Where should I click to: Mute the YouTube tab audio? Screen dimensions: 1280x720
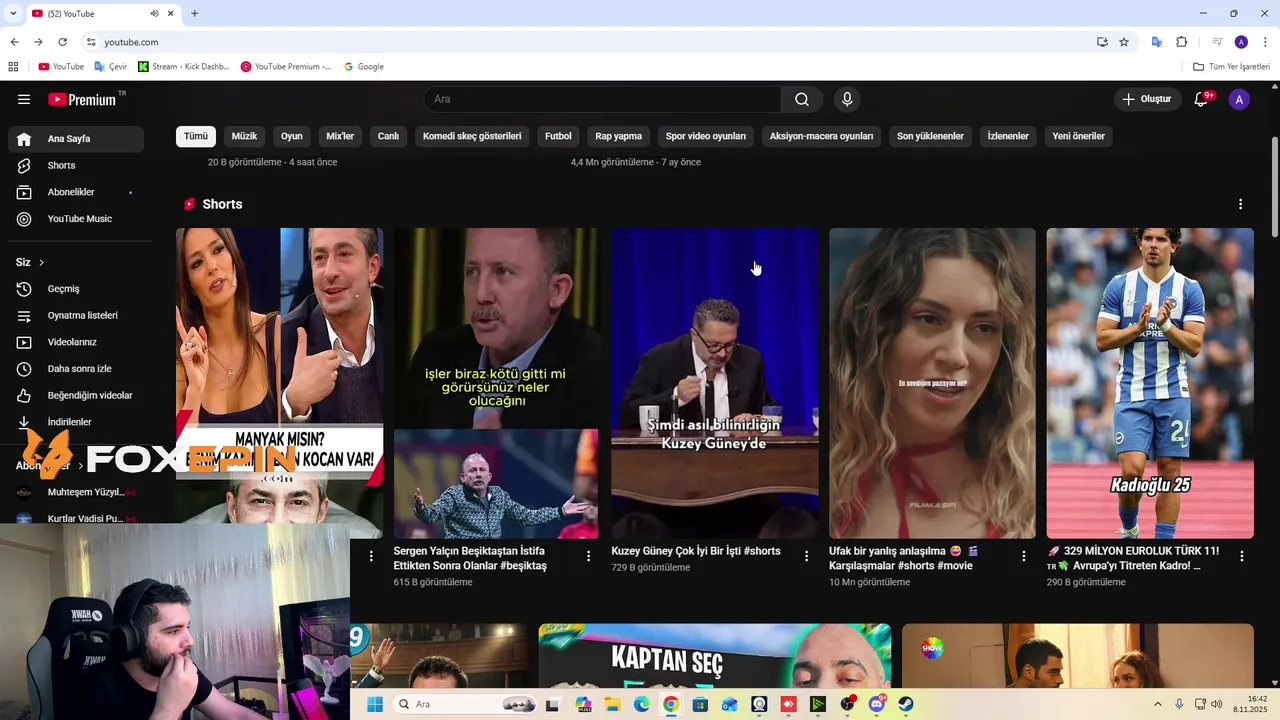click(154, 14)
